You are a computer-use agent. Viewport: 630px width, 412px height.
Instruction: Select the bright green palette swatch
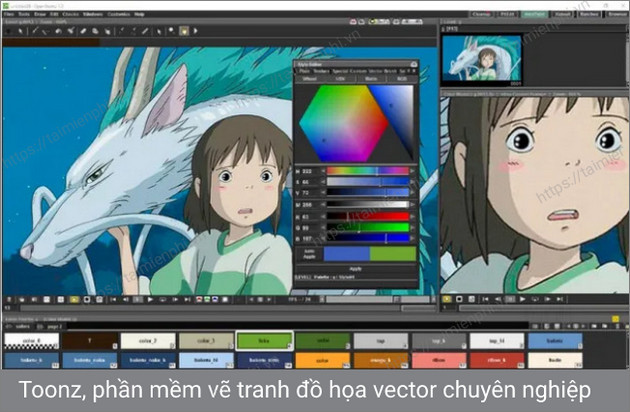(262, 342)
